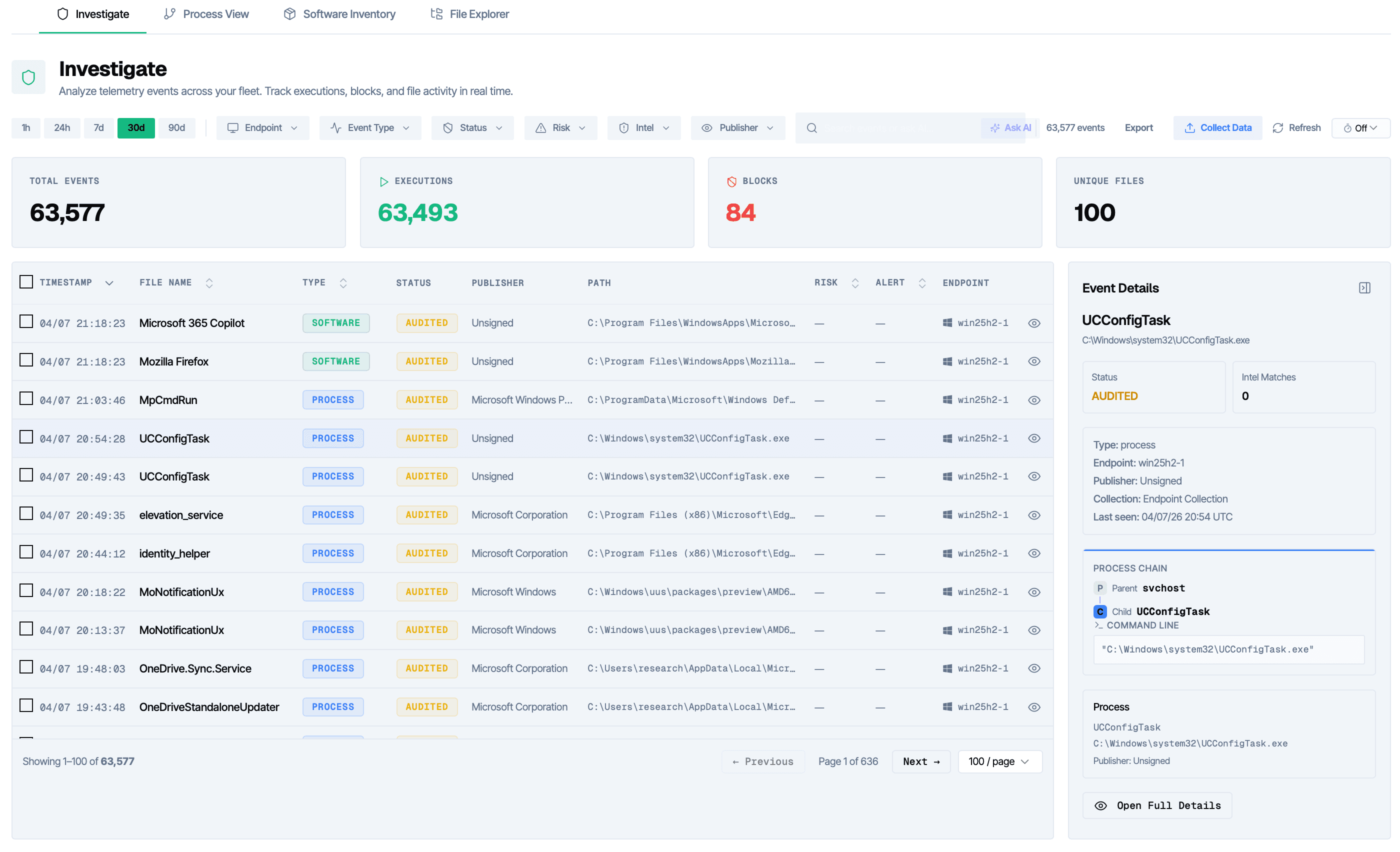The image size is (1400, 852).
Task: Click Open Full Details in Event Details
Action: [x=1156, y=805]
